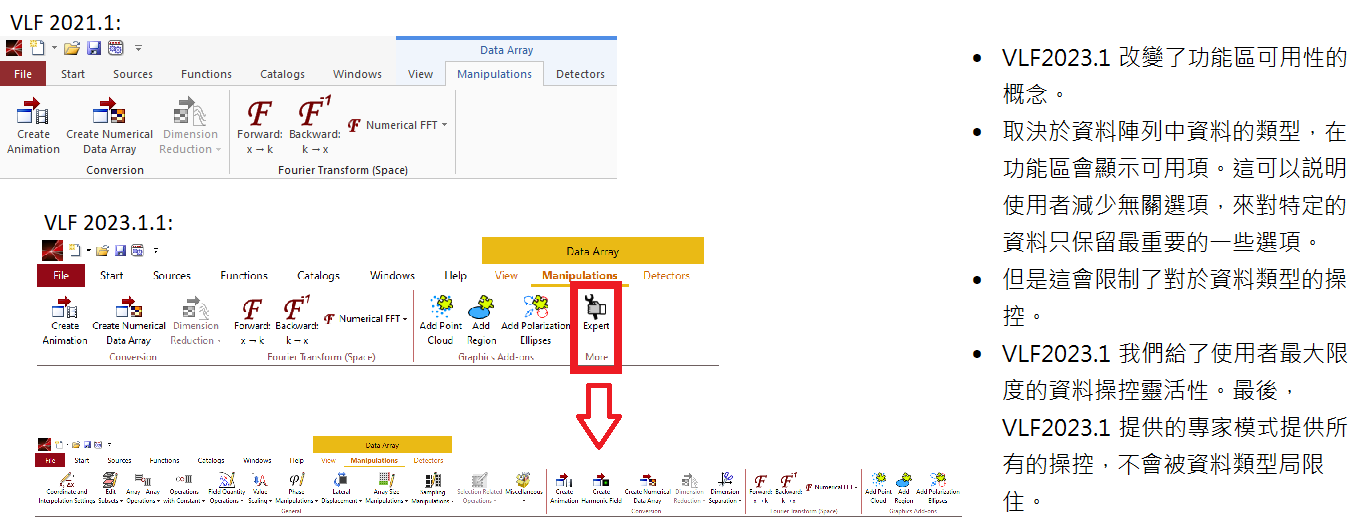The image size is (1365, 527).
Task: Click Add Region in VLF 2023.1.1 ribbon
Action: [481, 320]
